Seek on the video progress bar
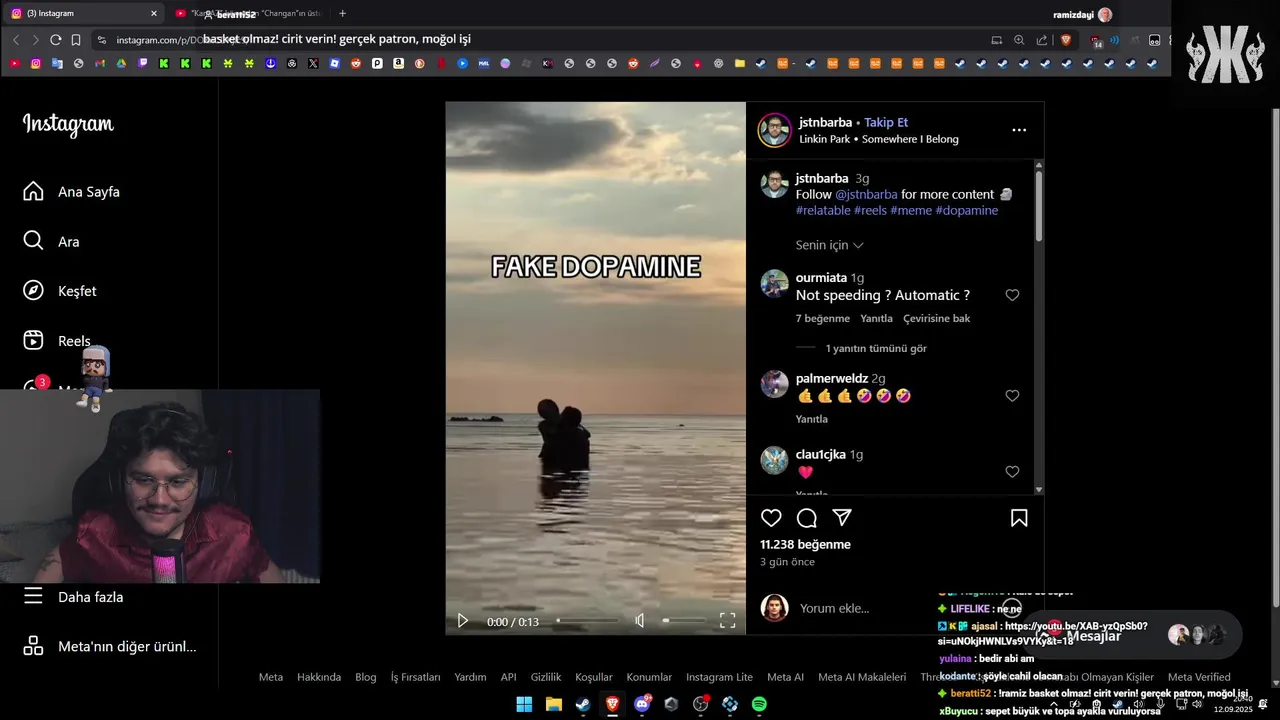Image resolution: width=1280 pixels, height=720 pixels. (587, 621)
